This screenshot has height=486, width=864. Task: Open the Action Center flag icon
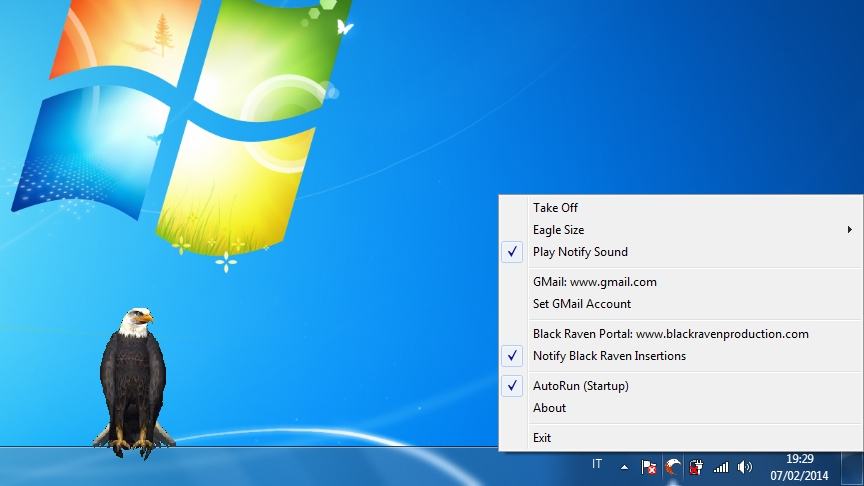(649, 467)
